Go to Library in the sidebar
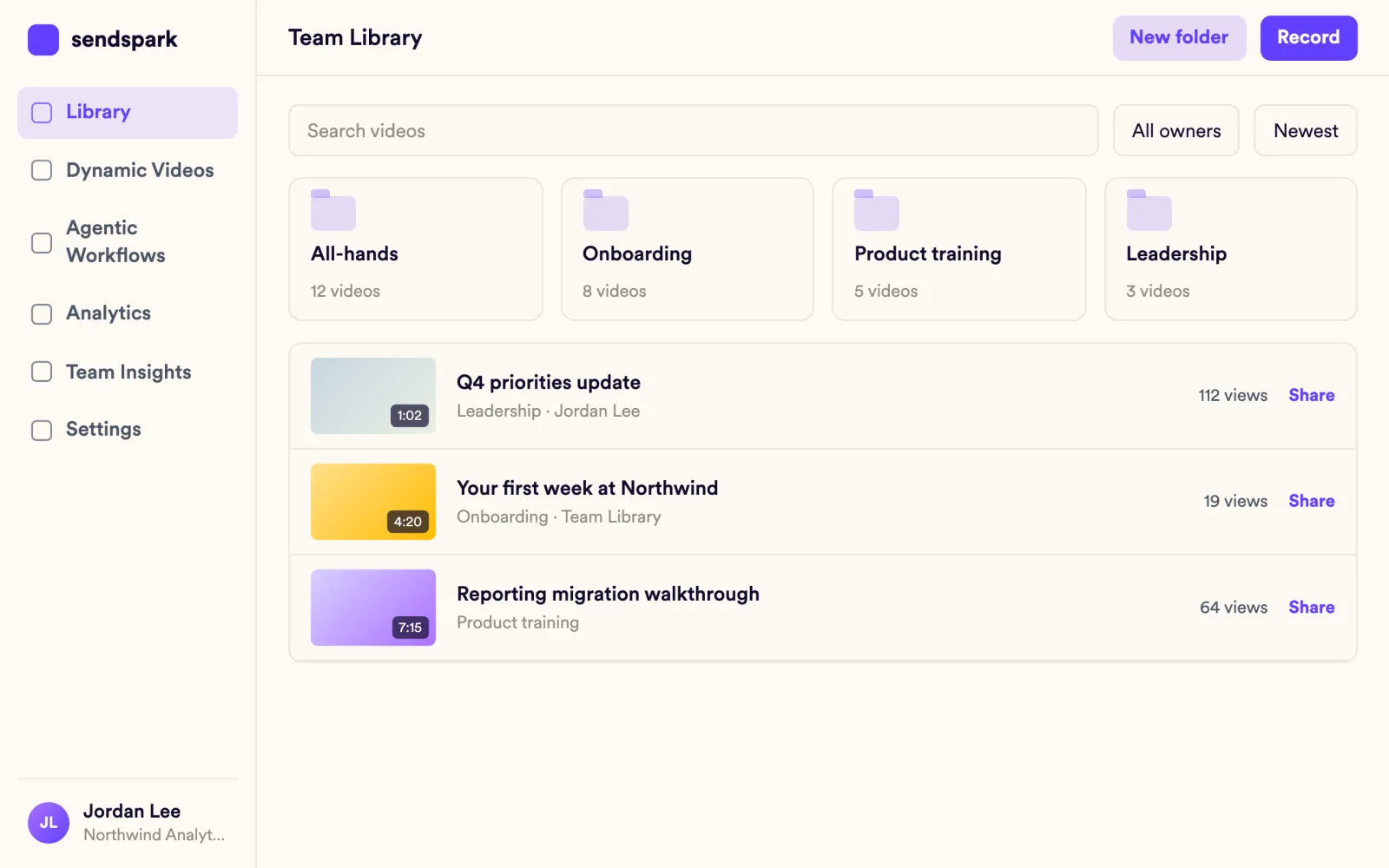Screen dimensions: 1389x868 coord(128,113)
